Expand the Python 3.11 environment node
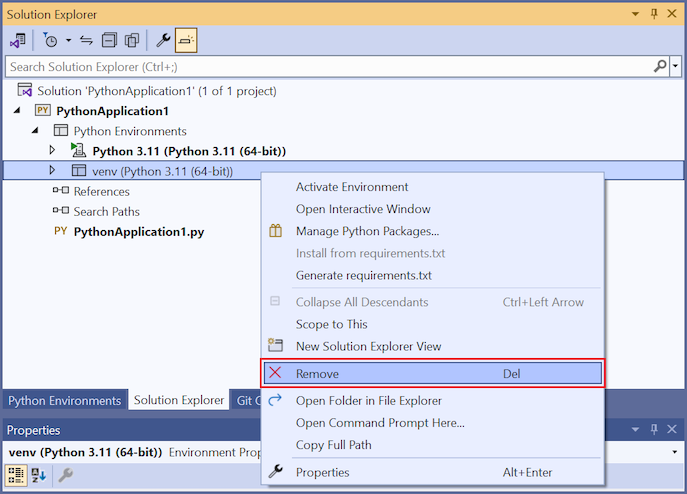Viewport: 687px width, 494px height. (x=53, y=151)
